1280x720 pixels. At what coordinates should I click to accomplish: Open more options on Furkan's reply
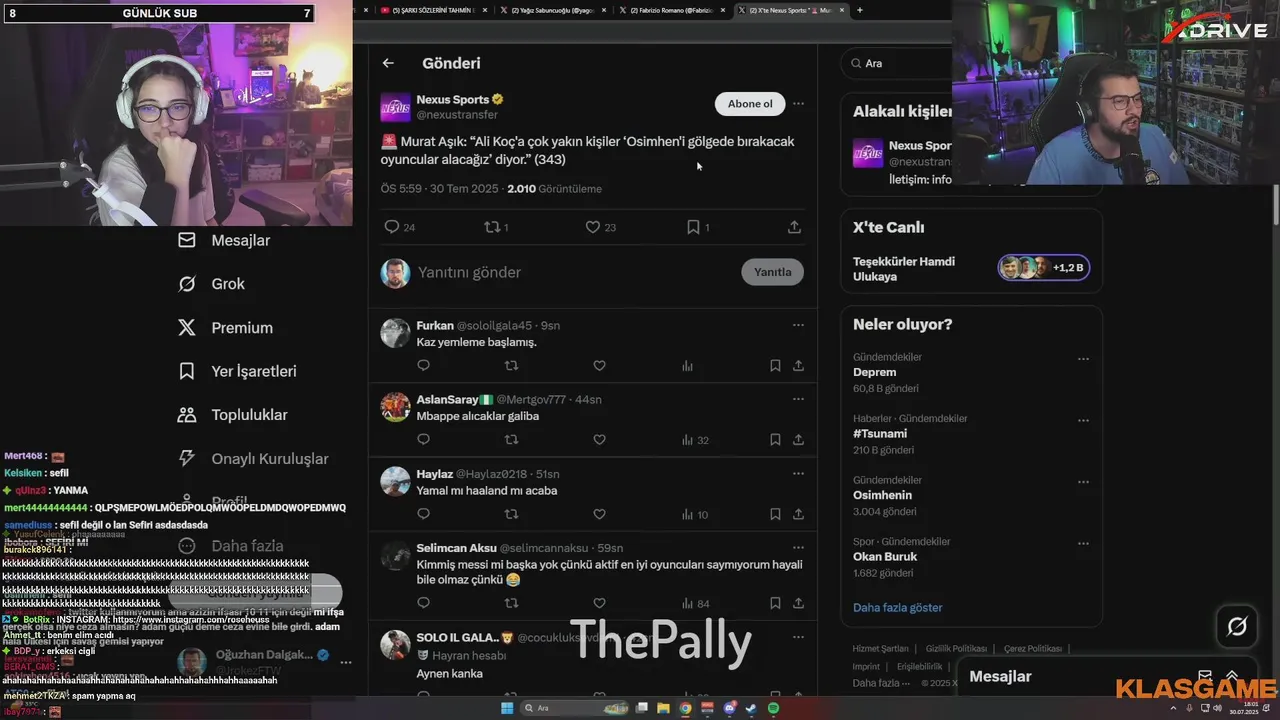pyautogui.click(x=798, y=325)
